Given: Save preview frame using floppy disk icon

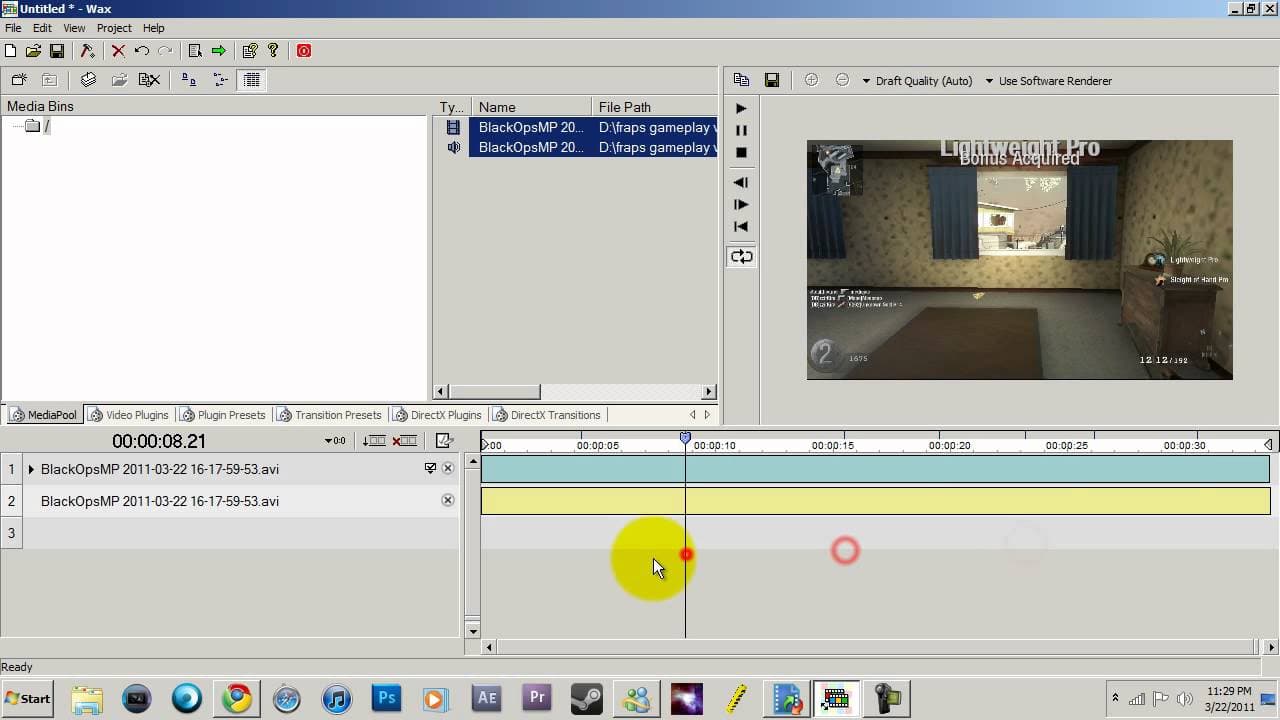Looking at the screenshot, I should pos(772,80).
